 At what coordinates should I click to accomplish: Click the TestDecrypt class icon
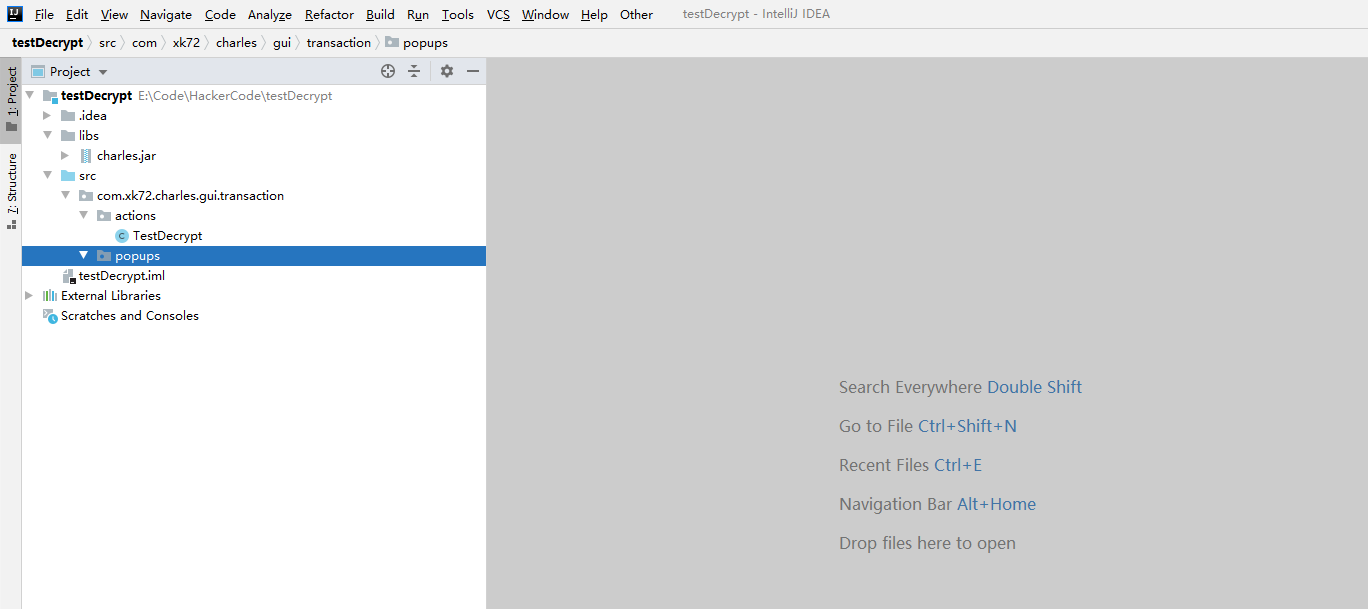(x=122, y=236)
